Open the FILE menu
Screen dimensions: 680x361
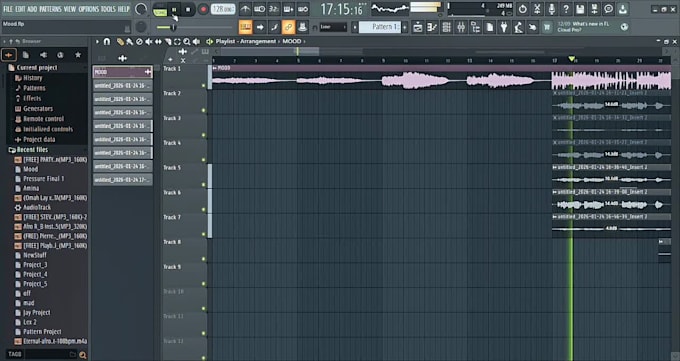8,9
